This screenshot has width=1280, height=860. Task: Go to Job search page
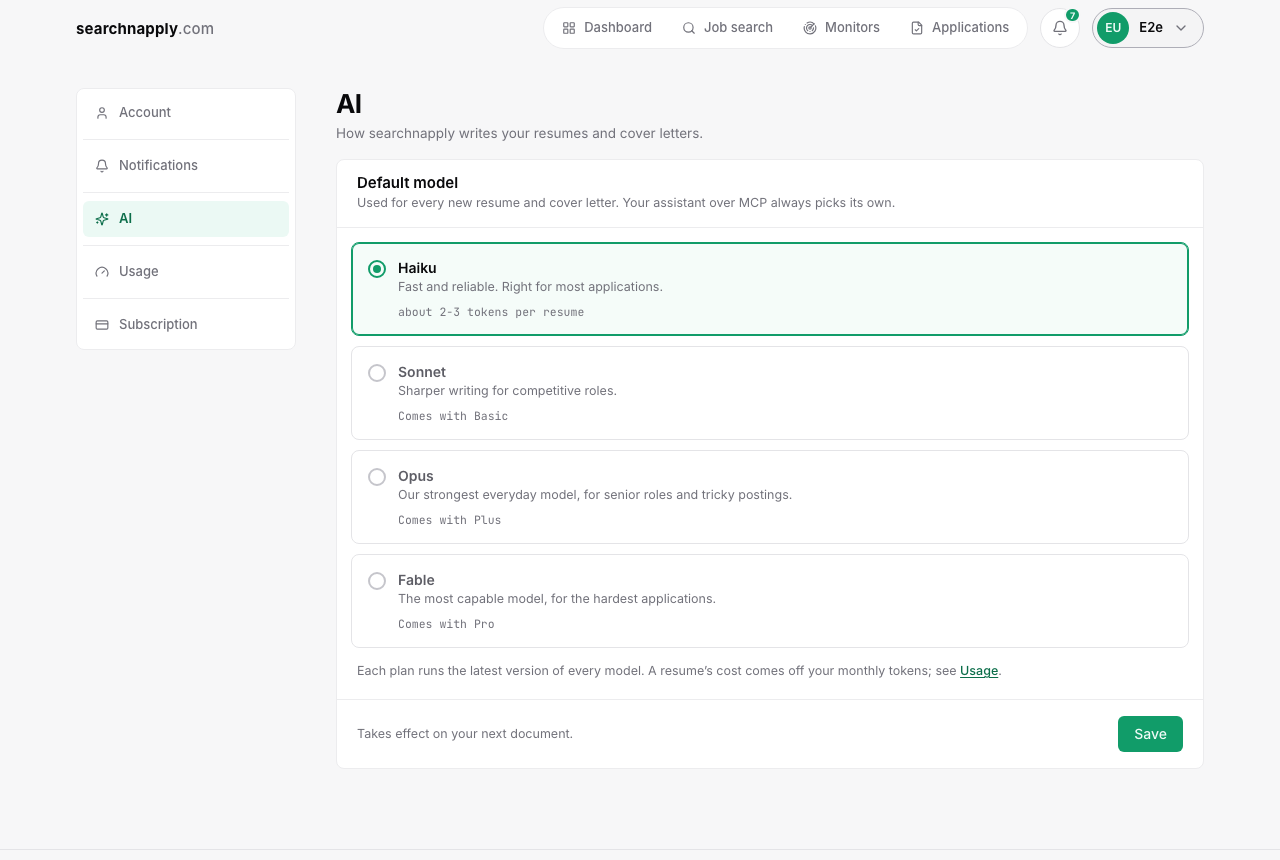(727, 28)
